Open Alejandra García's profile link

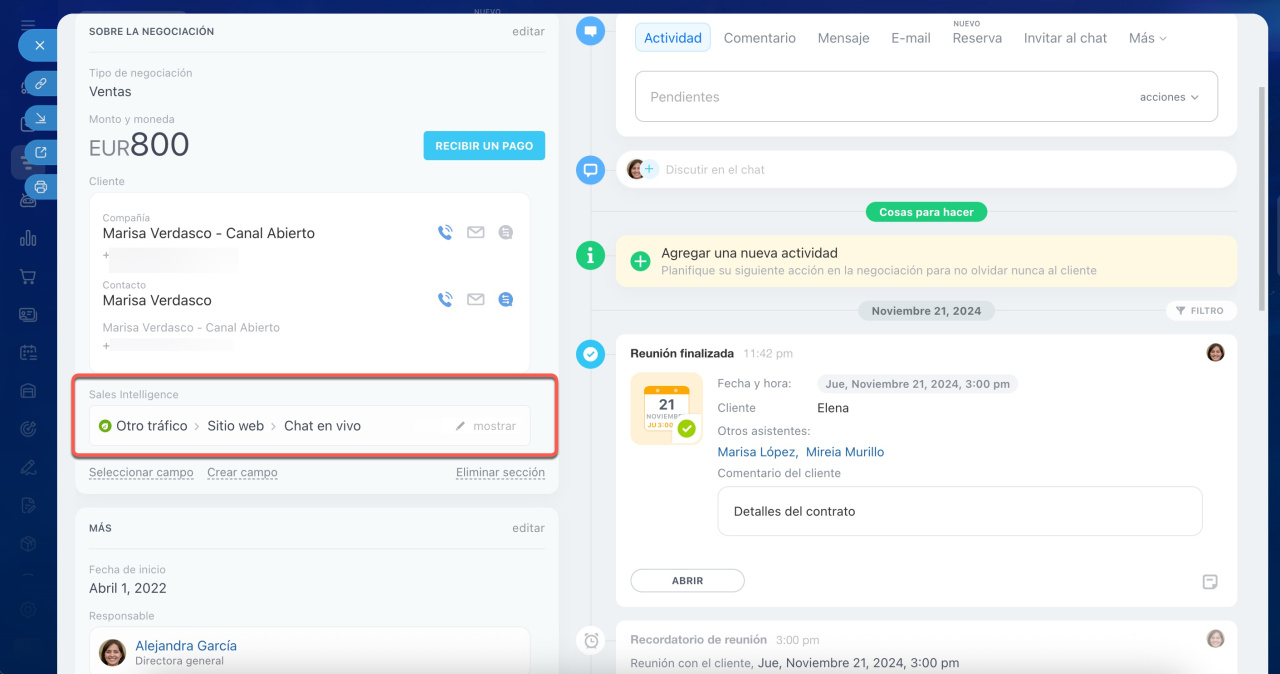click(x=186, y=646)
